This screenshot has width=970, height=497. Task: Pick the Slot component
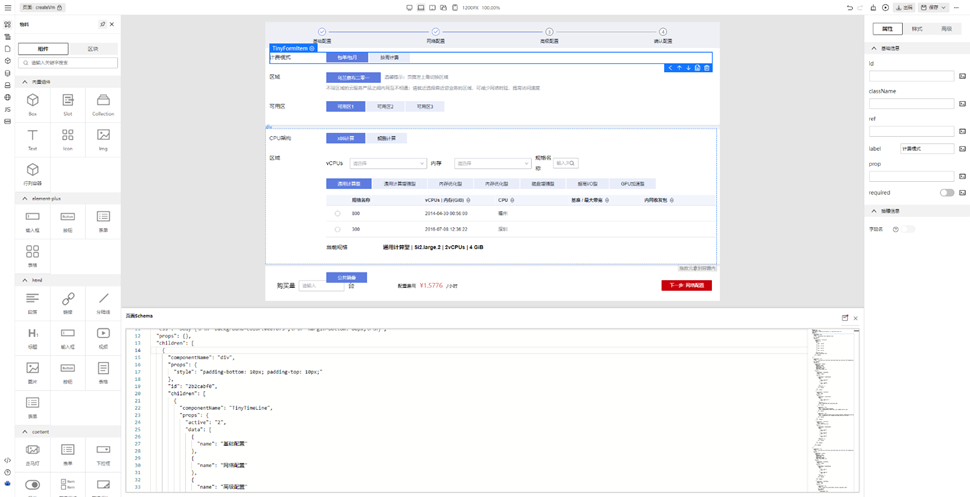68,104
